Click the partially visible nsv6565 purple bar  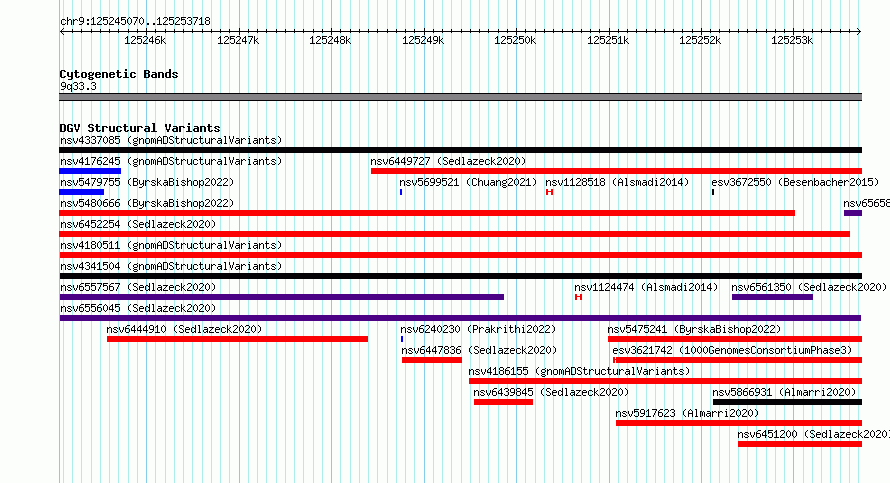coord(853,213)
